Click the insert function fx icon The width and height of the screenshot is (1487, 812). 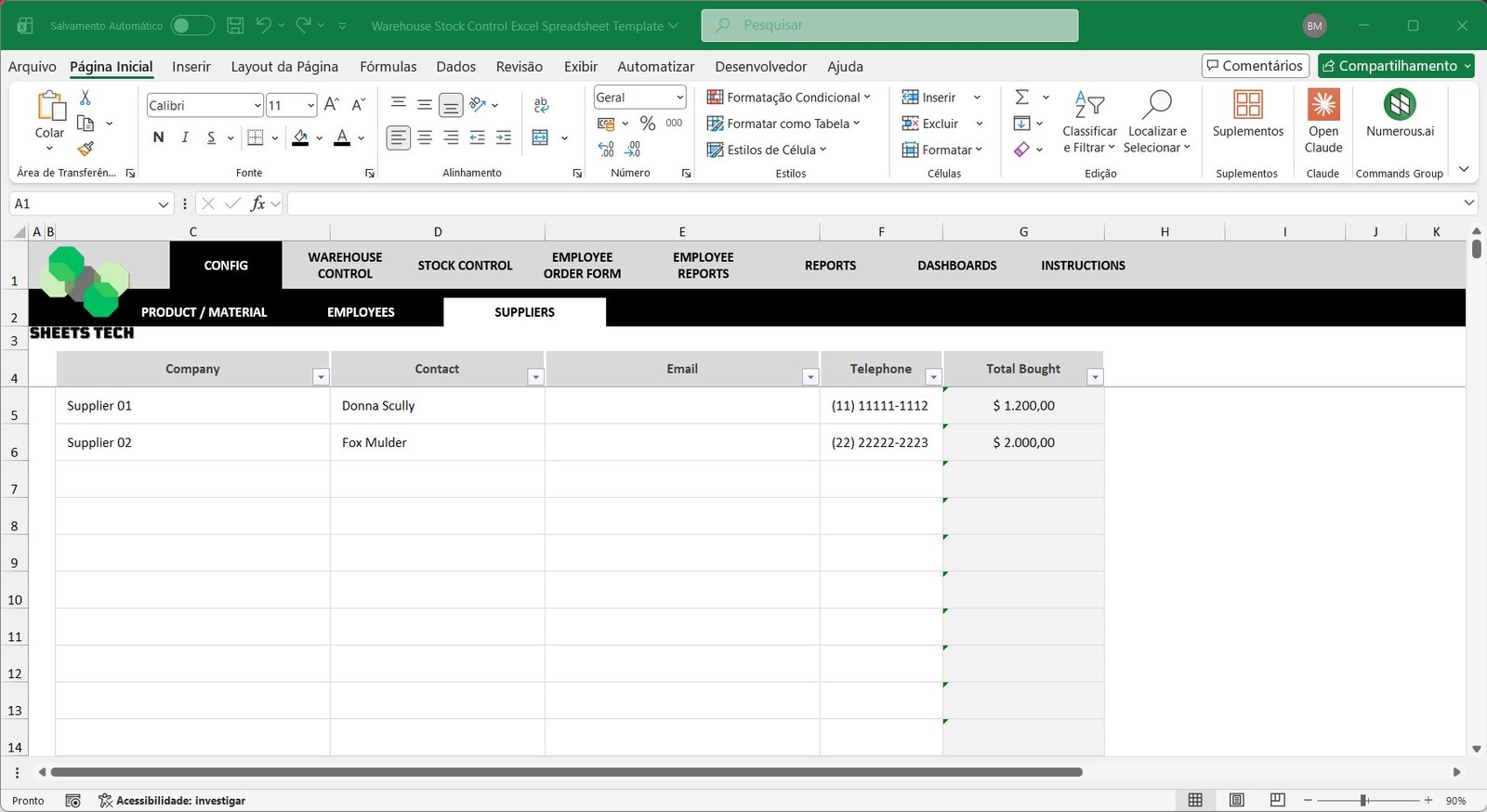[x=257, y=203]
